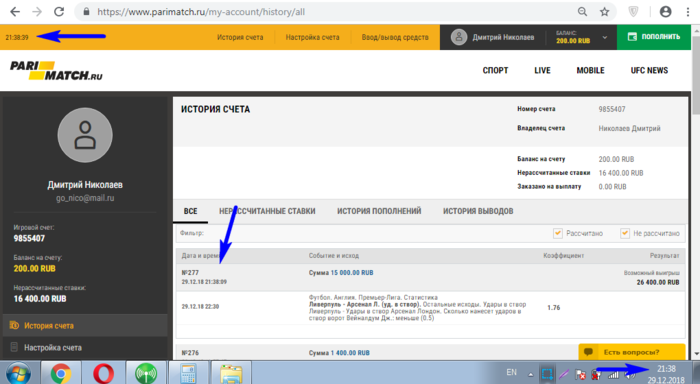Expand the balance dropdown chevron
Screen dimensions: 700x384
click(x=604, y=38)
